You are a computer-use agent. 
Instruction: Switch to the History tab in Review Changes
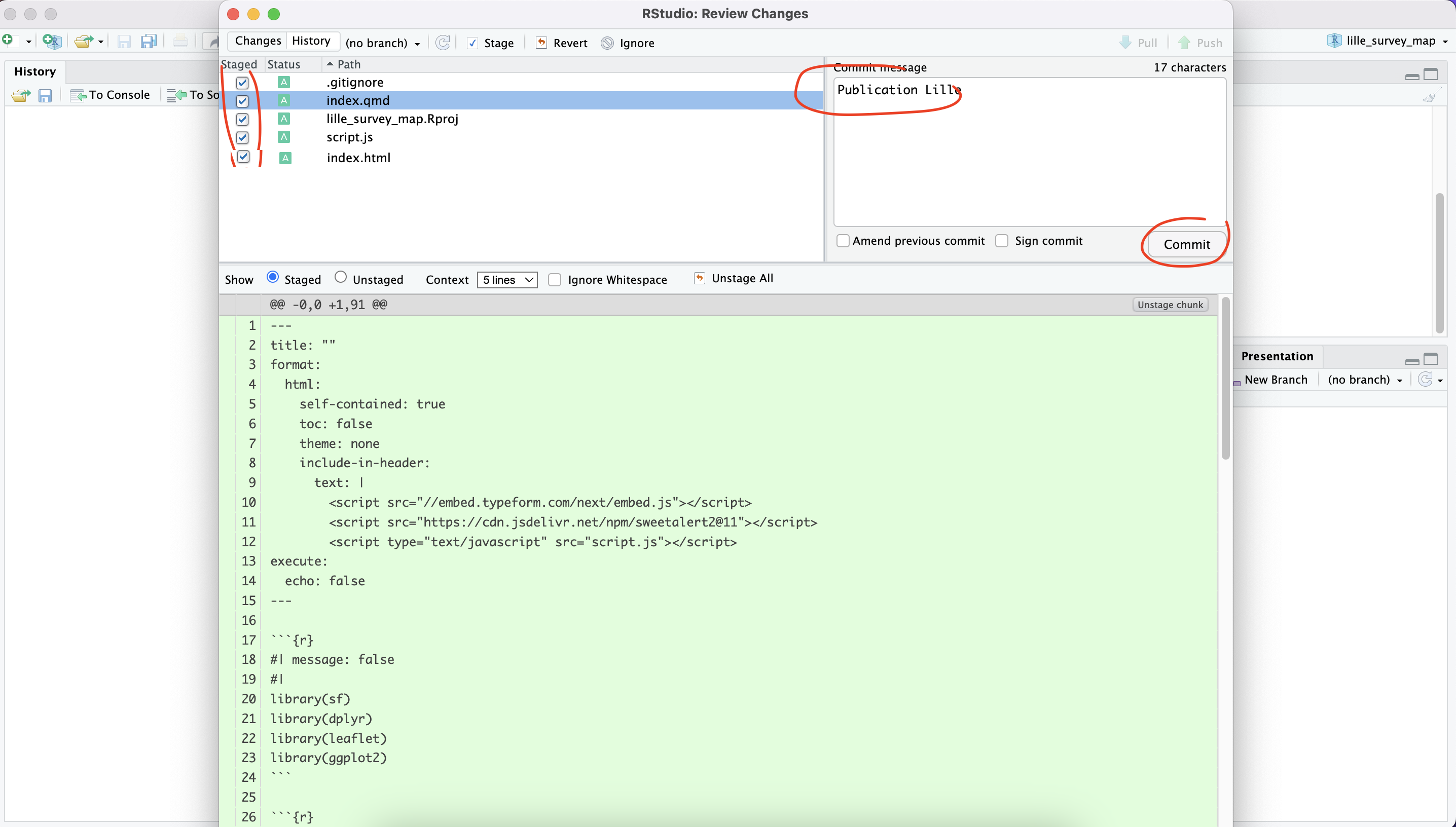click(311, 41)
